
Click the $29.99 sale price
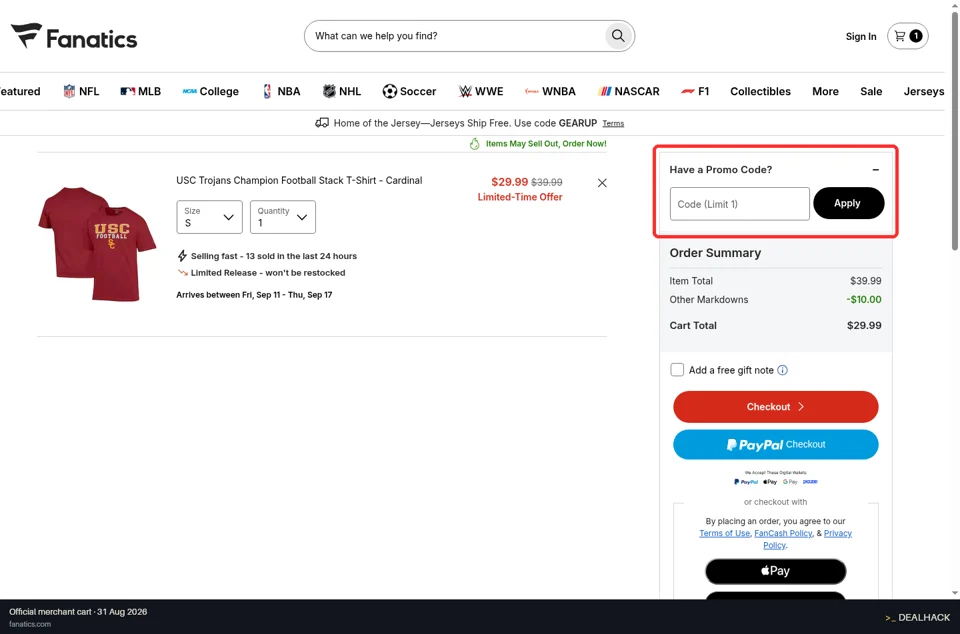(509, 182)
